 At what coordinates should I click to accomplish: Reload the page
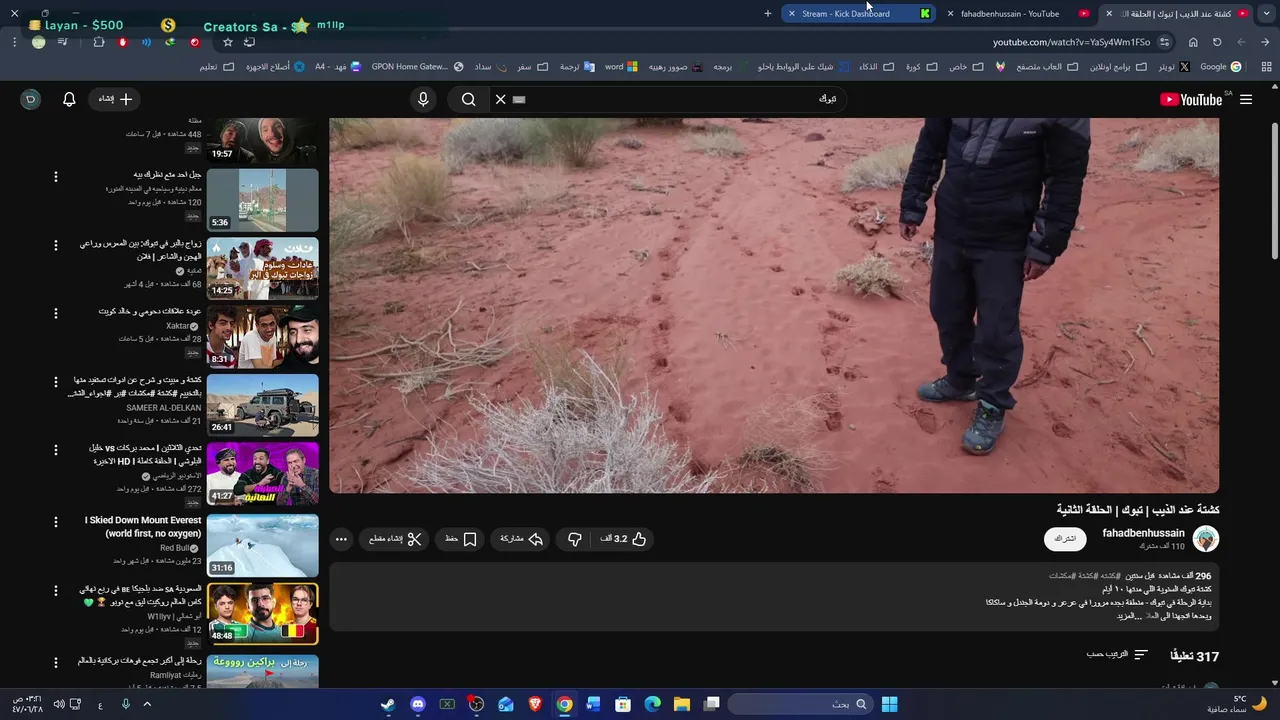(1217, 42)
